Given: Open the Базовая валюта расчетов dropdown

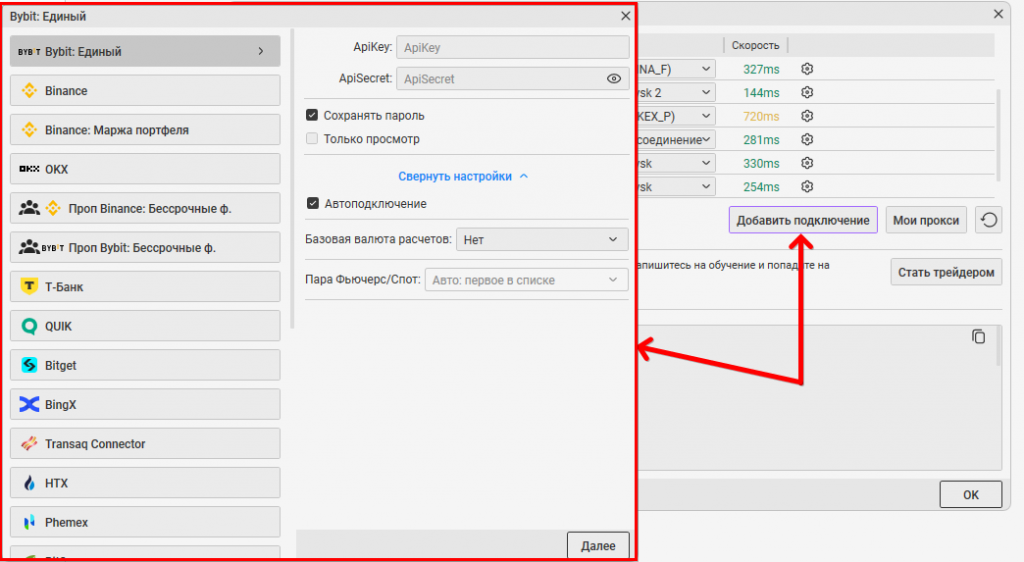Looking at the screenshot, I should click(542, 240).
